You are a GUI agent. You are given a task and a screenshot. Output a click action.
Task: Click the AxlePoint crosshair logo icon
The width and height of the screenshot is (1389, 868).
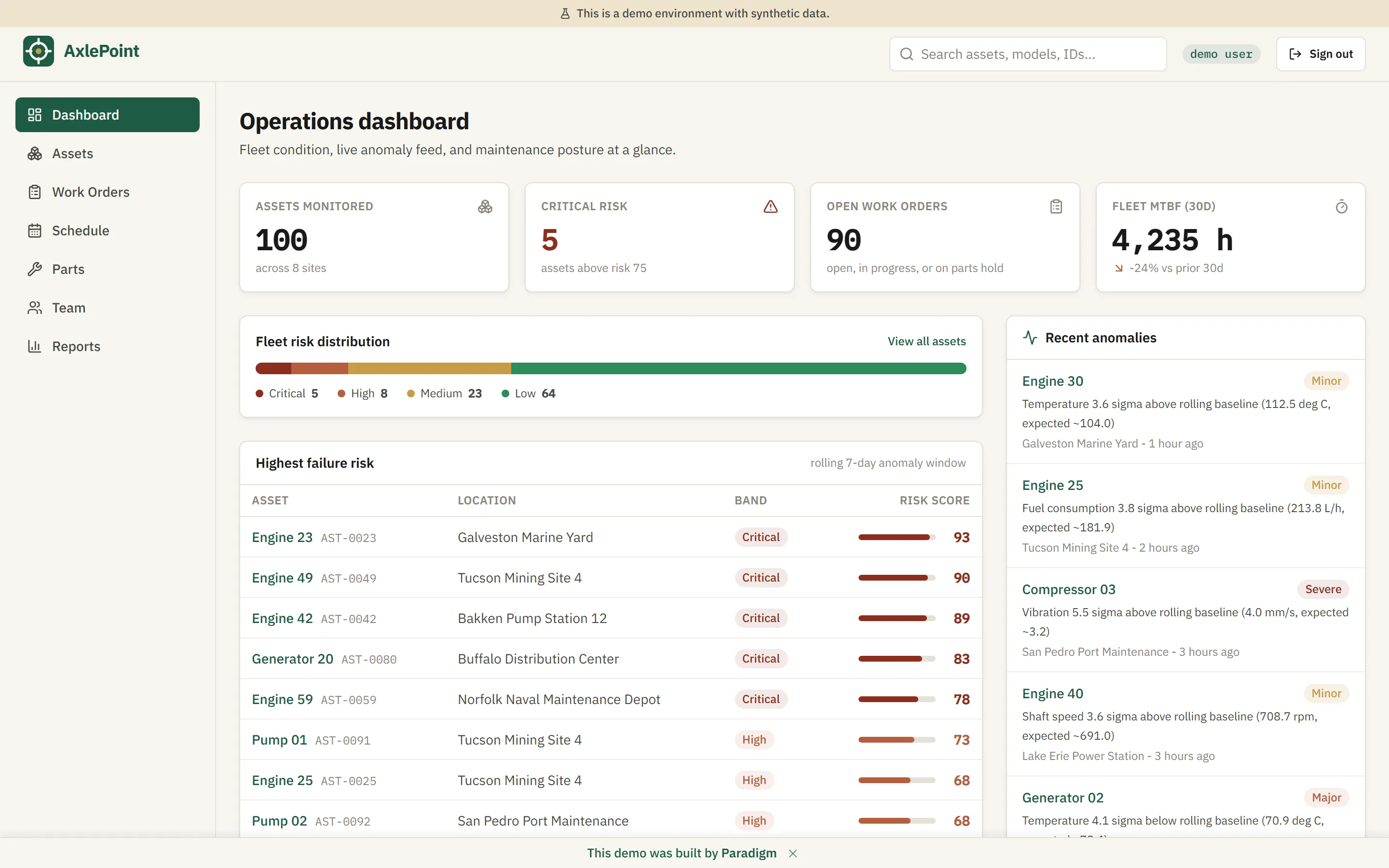(39, 51)
